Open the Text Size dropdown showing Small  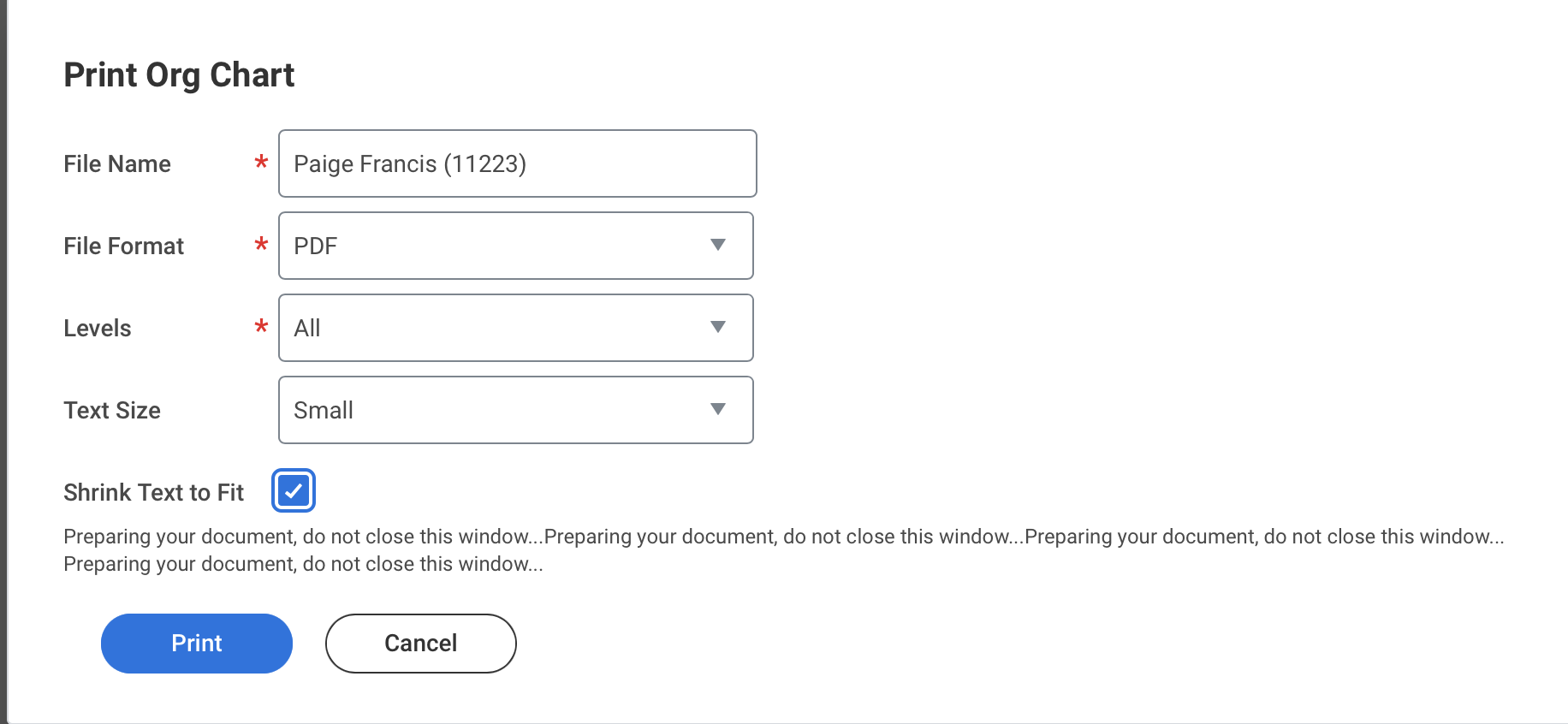click(x=496, y=410)
